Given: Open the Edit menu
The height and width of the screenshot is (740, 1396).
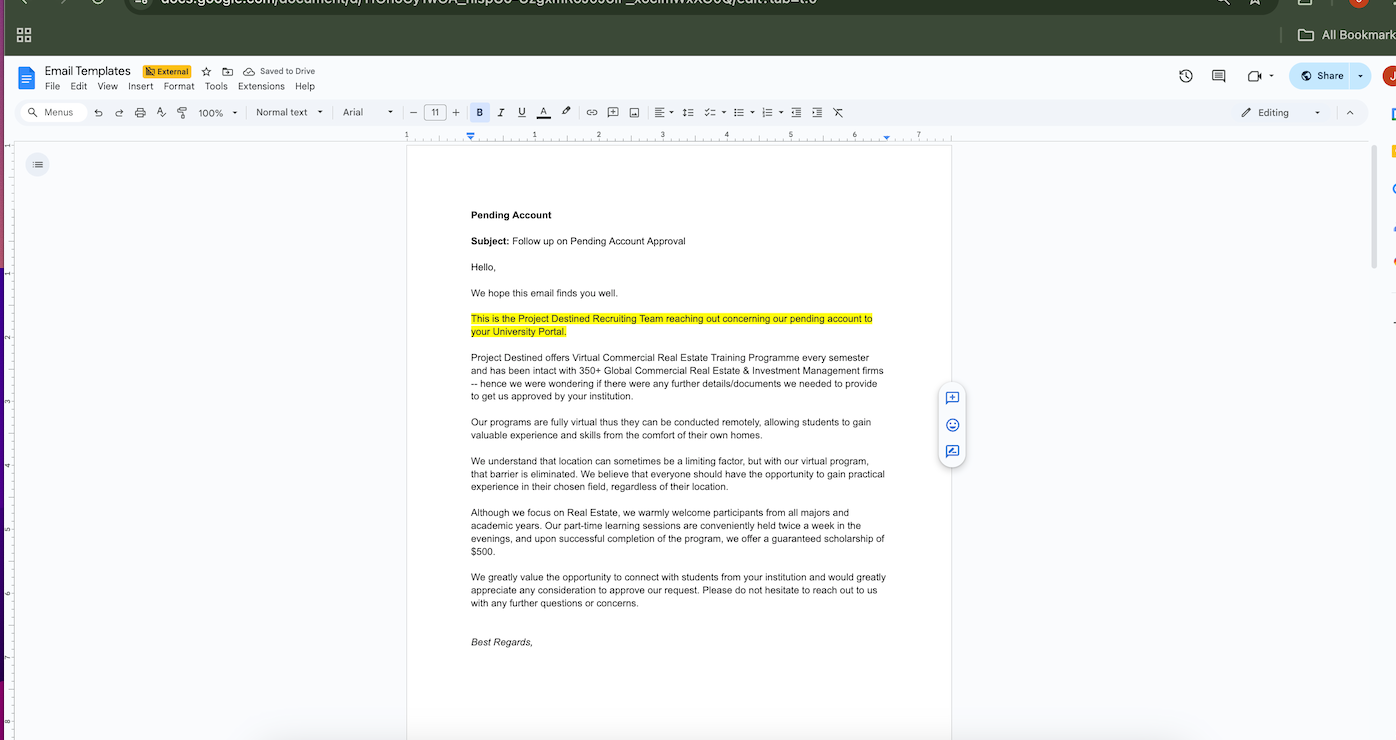Looking at the screenshot, I should click(x=79, y=87).
